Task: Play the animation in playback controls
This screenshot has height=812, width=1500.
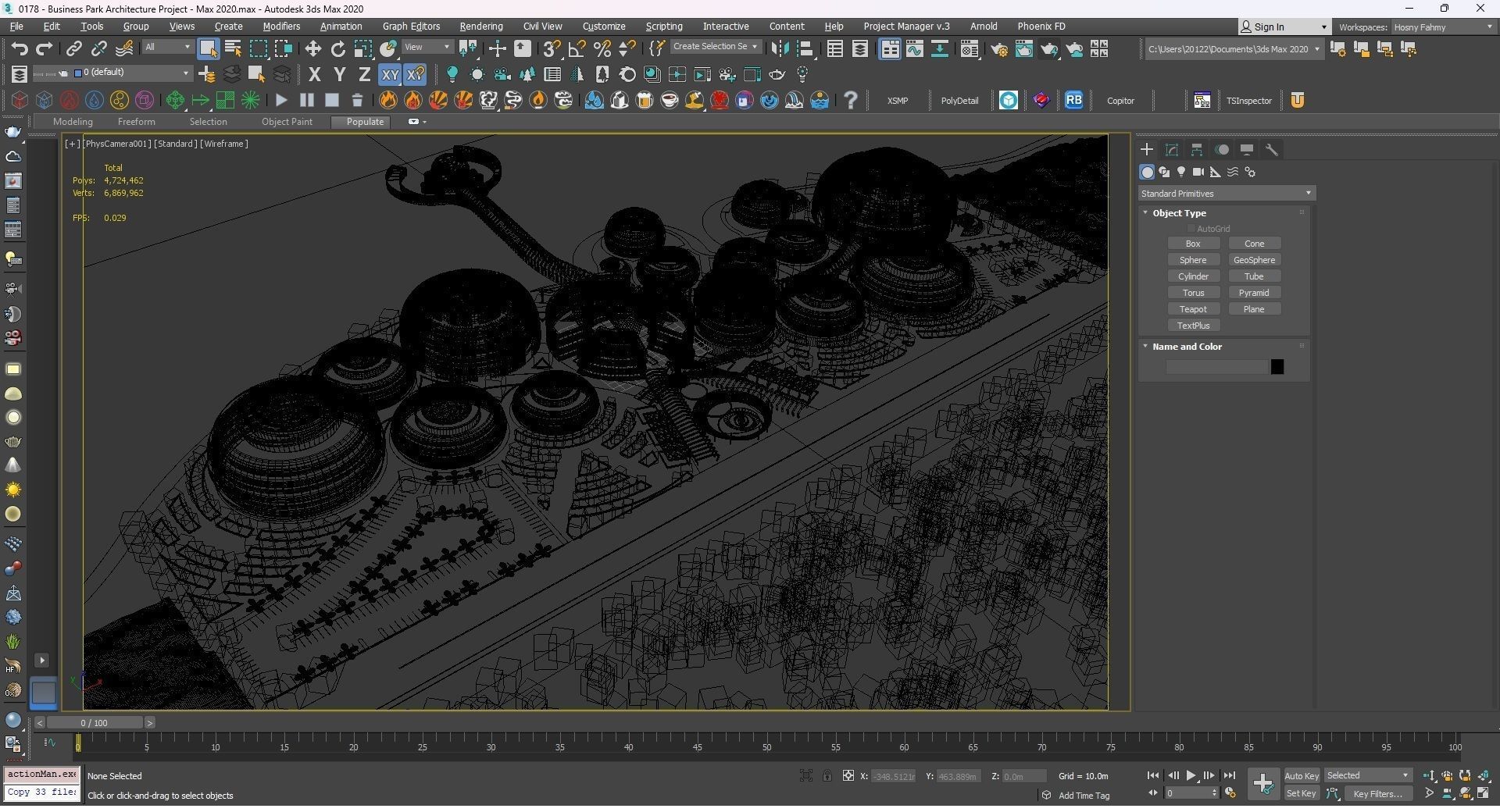Action: point(1191,775)
